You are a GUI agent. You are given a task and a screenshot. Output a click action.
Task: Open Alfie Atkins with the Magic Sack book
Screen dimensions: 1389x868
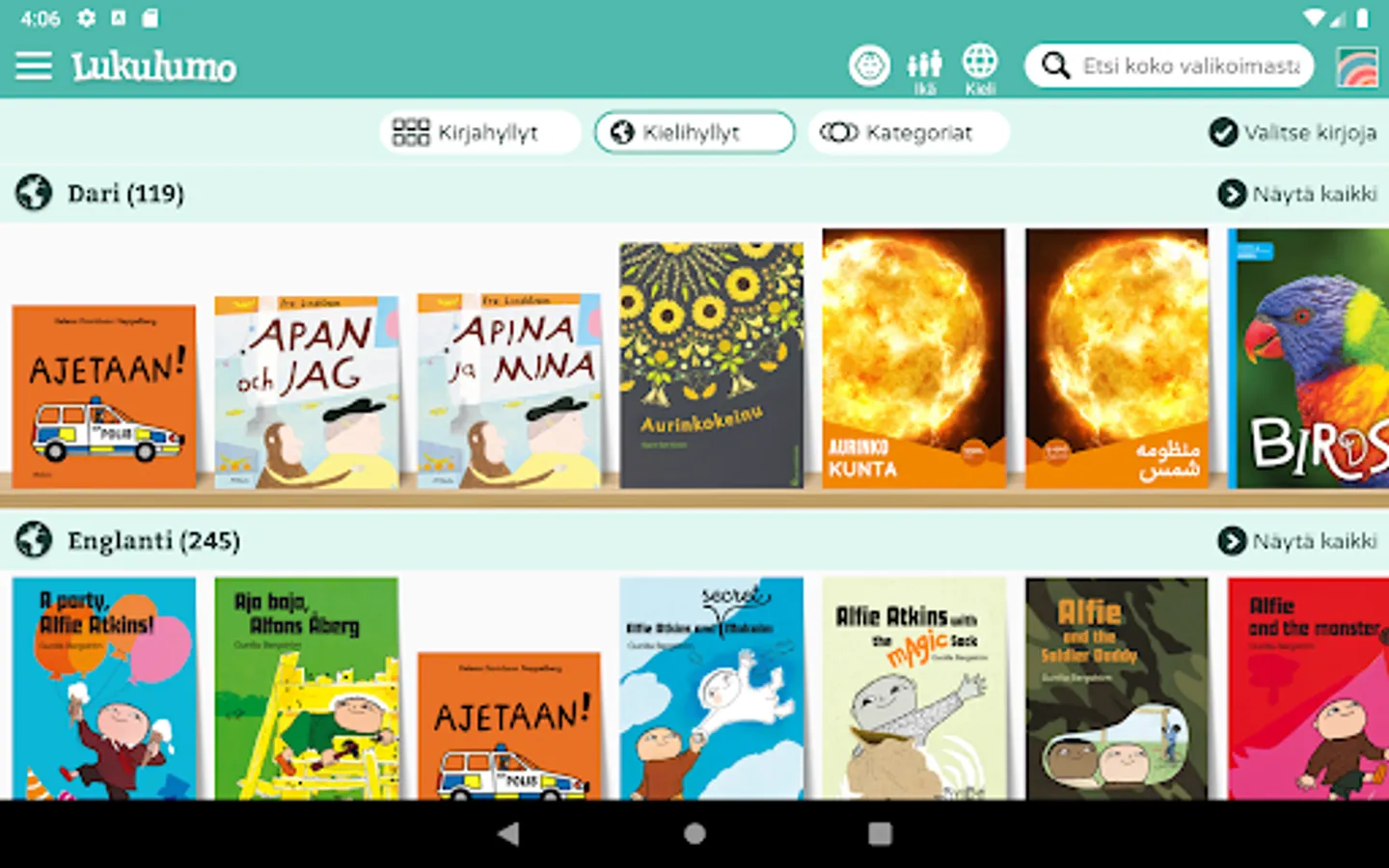click(x=913, y=689)
